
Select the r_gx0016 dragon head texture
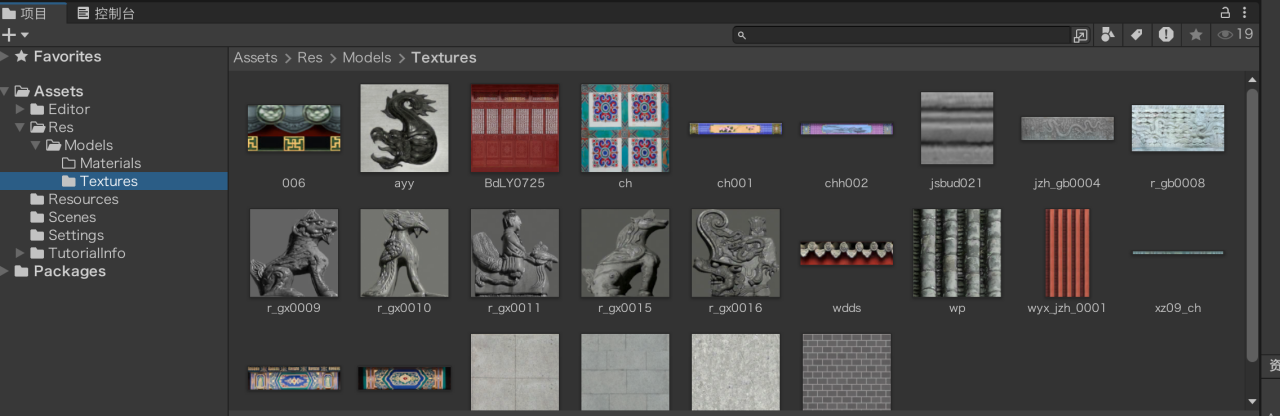(735, 253)
